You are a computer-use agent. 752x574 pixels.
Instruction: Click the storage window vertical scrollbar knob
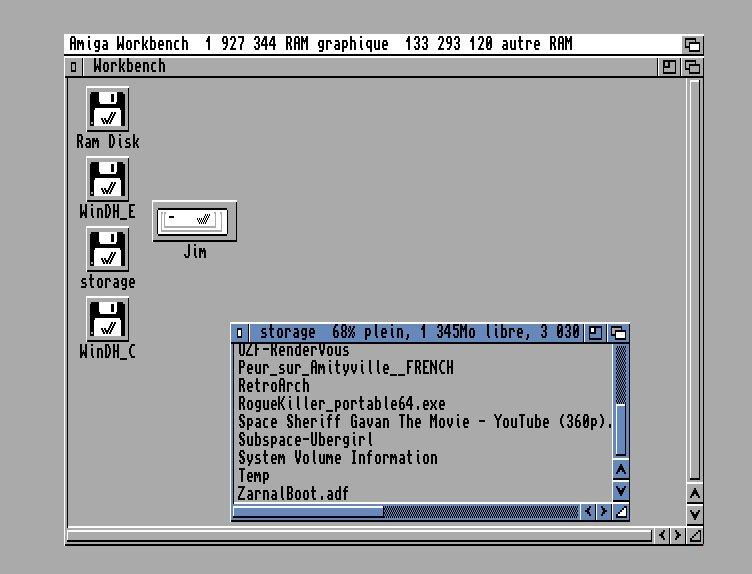point(621,430)
